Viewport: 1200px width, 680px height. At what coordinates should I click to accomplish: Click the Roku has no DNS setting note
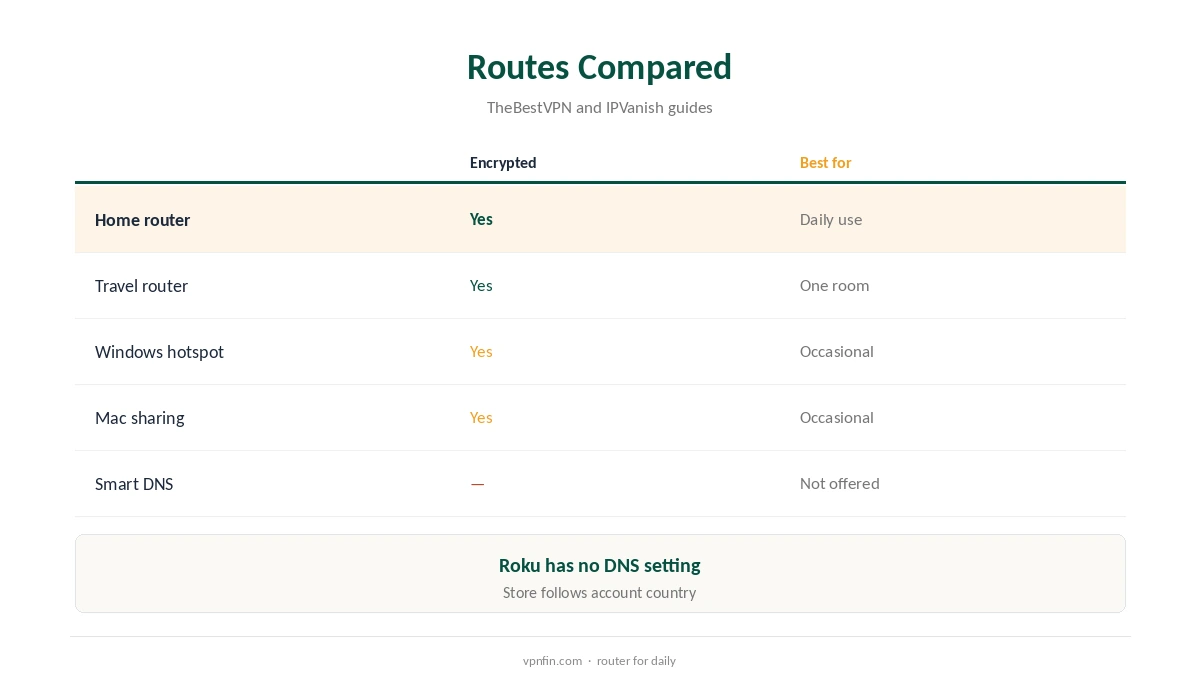(x=599, y=565)
